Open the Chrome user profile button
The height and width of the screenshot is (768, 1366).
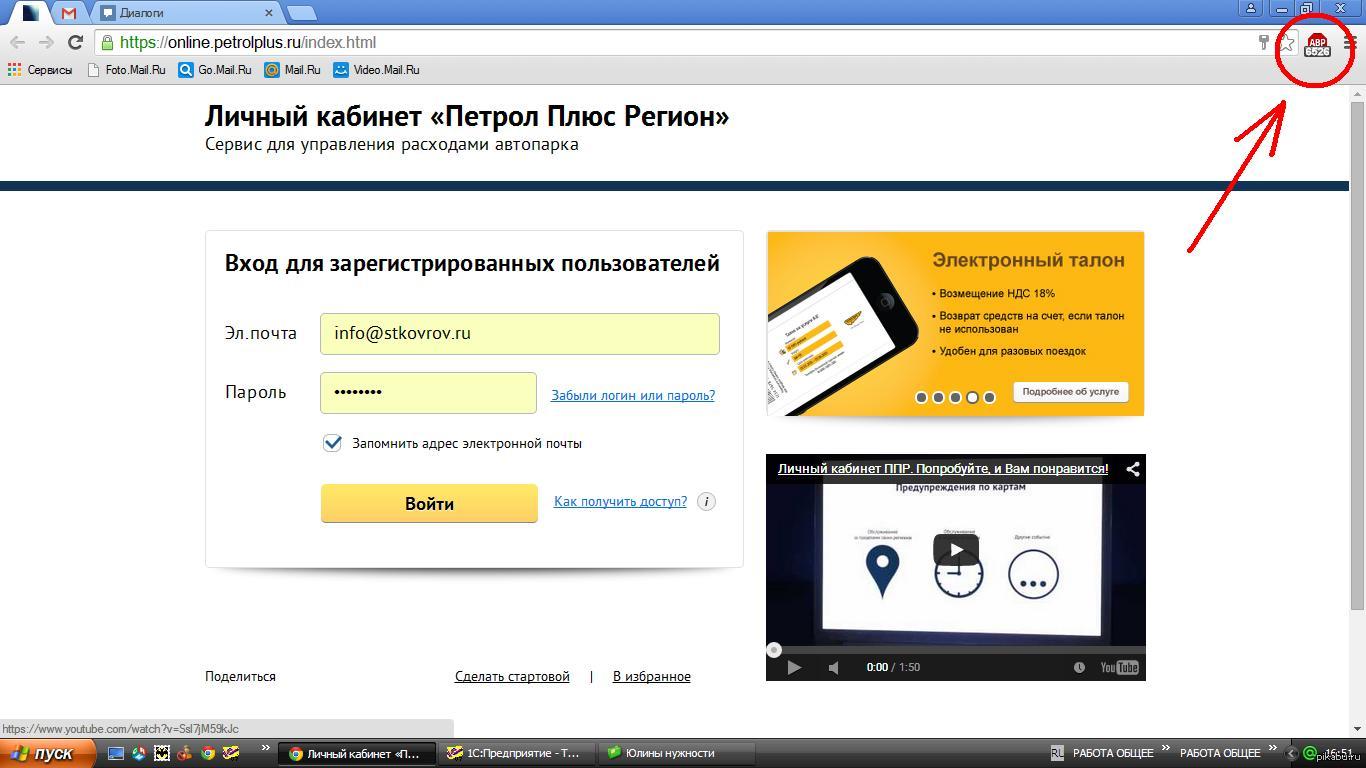click(x=1251, y=9)
